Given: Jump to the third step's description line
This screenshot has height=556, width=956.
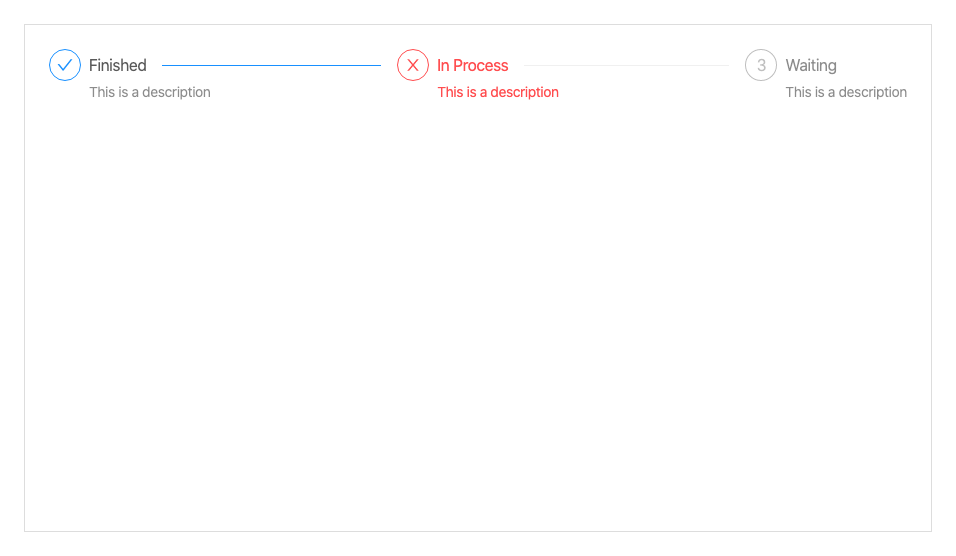Looking at the screenshot, I should pyautogui.click(x=846, y=92).
